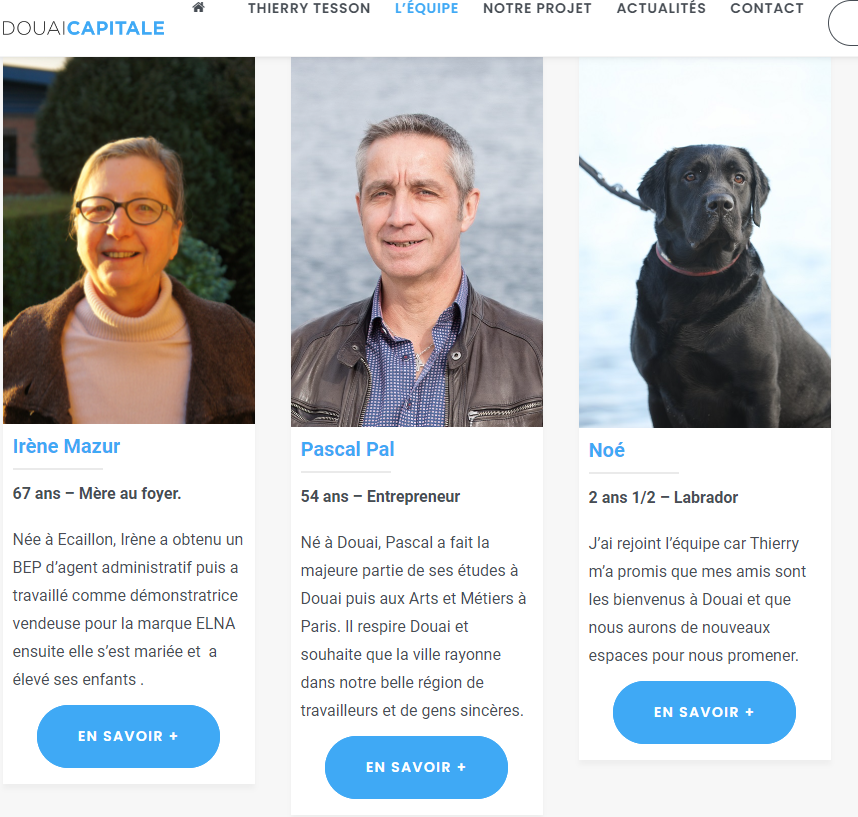Go to the Notre Projet page
Image resolution: width=858 pixels, height=817 pixels.
click(537, 8)
